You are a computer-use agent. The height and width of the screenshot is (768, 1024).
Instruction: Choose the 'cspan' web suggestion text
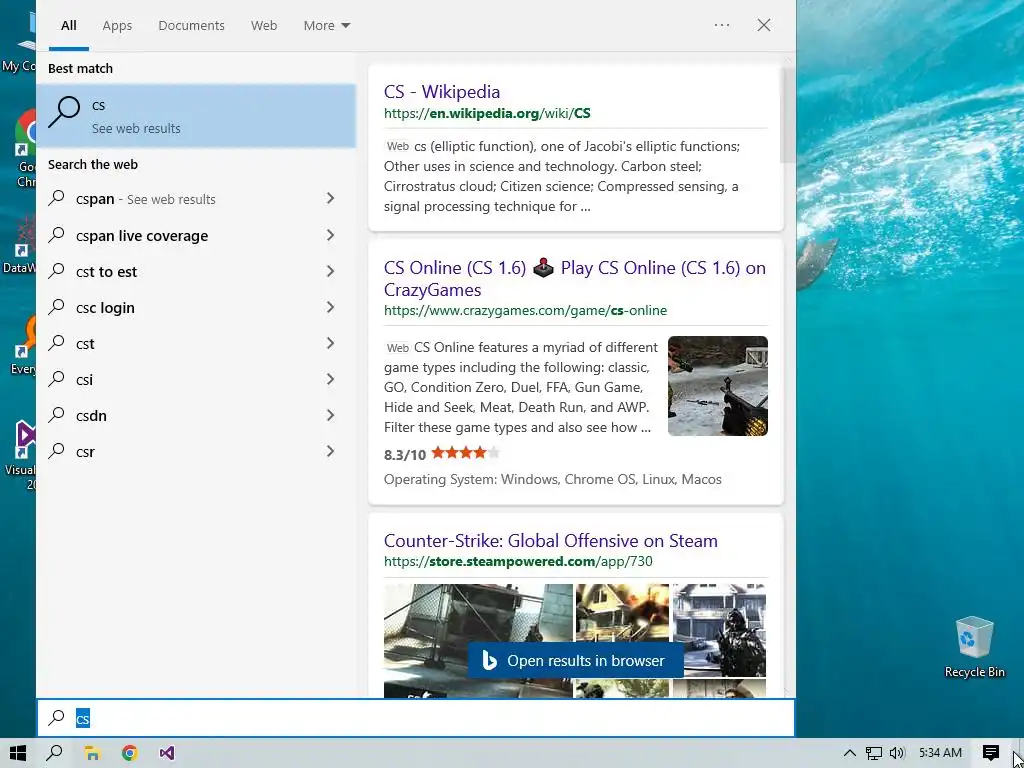point(95,199)
